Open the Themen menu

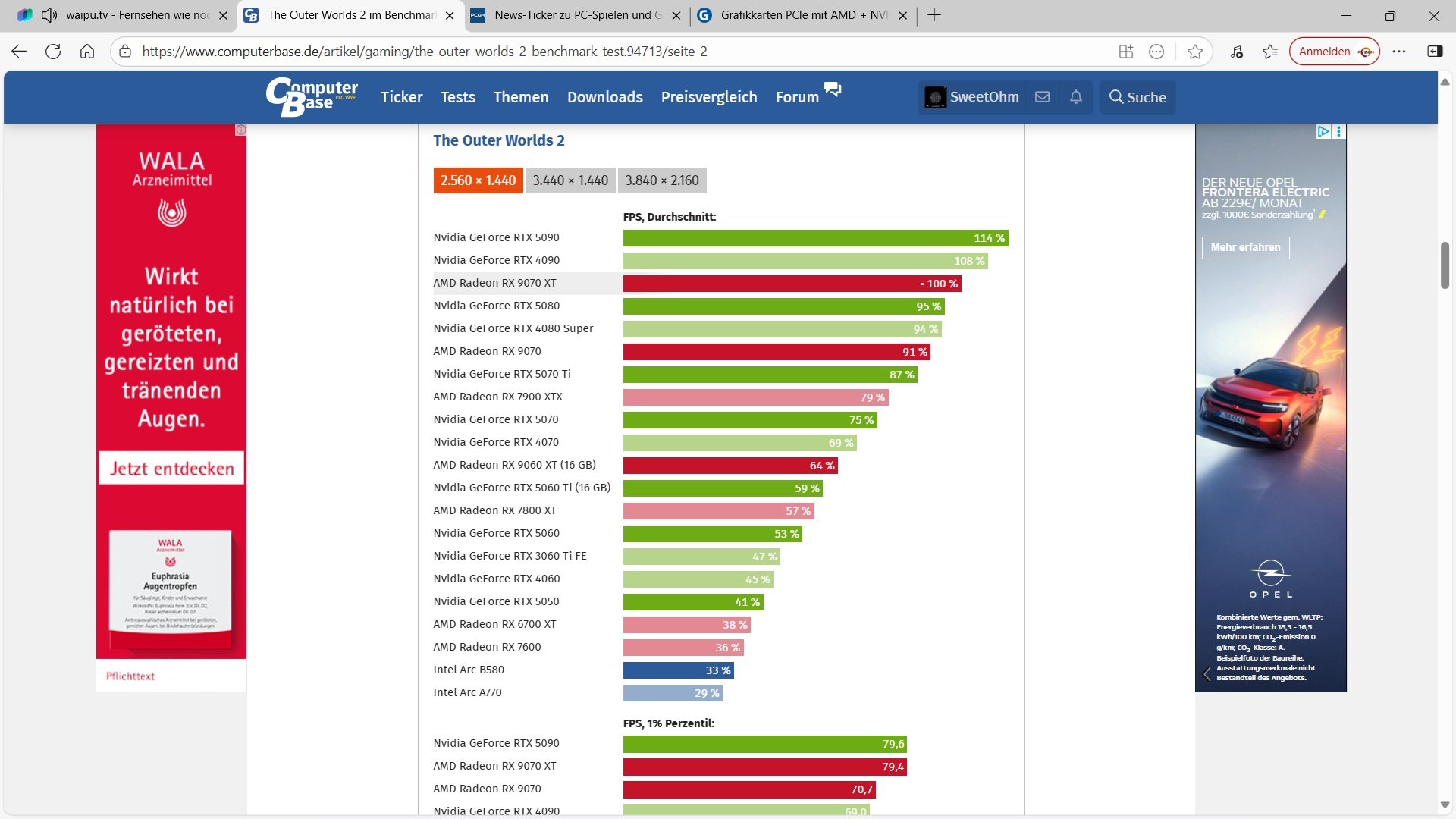[521, 97]
